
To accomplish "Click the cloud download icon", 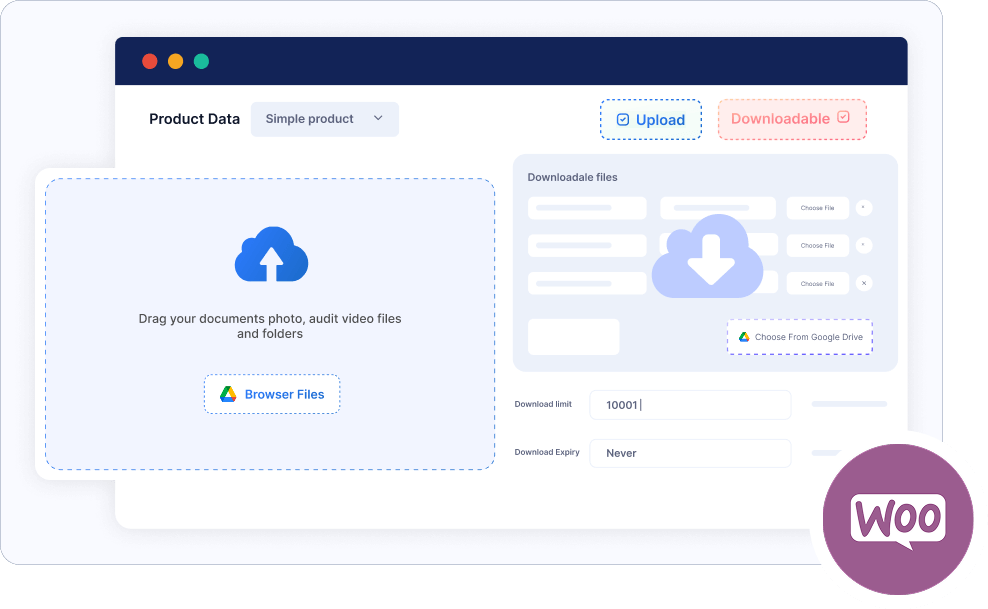I will (707, 257).
